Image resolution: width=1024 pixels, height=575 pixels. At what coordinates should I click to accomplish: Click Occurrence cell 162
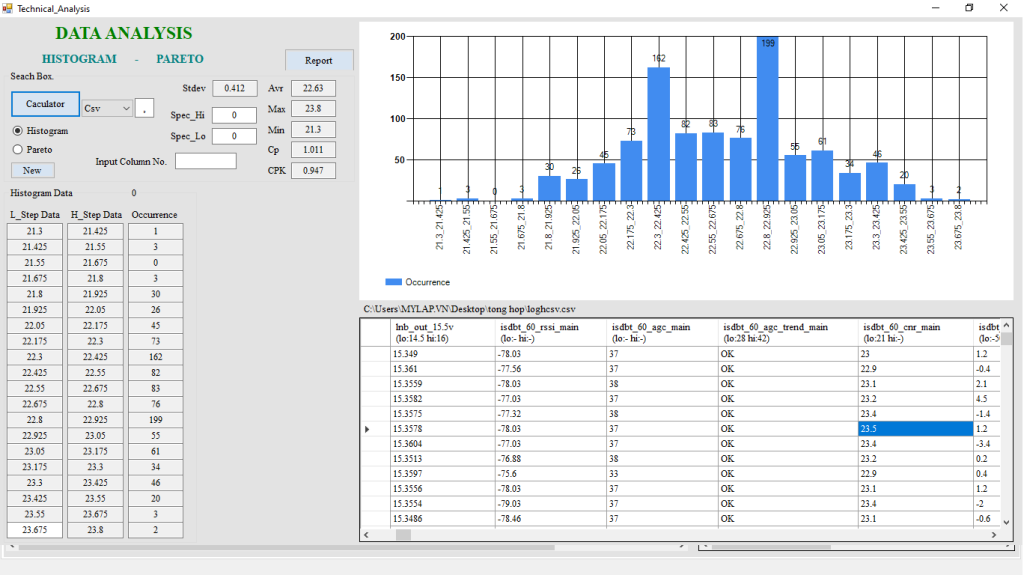pos(155,357)
